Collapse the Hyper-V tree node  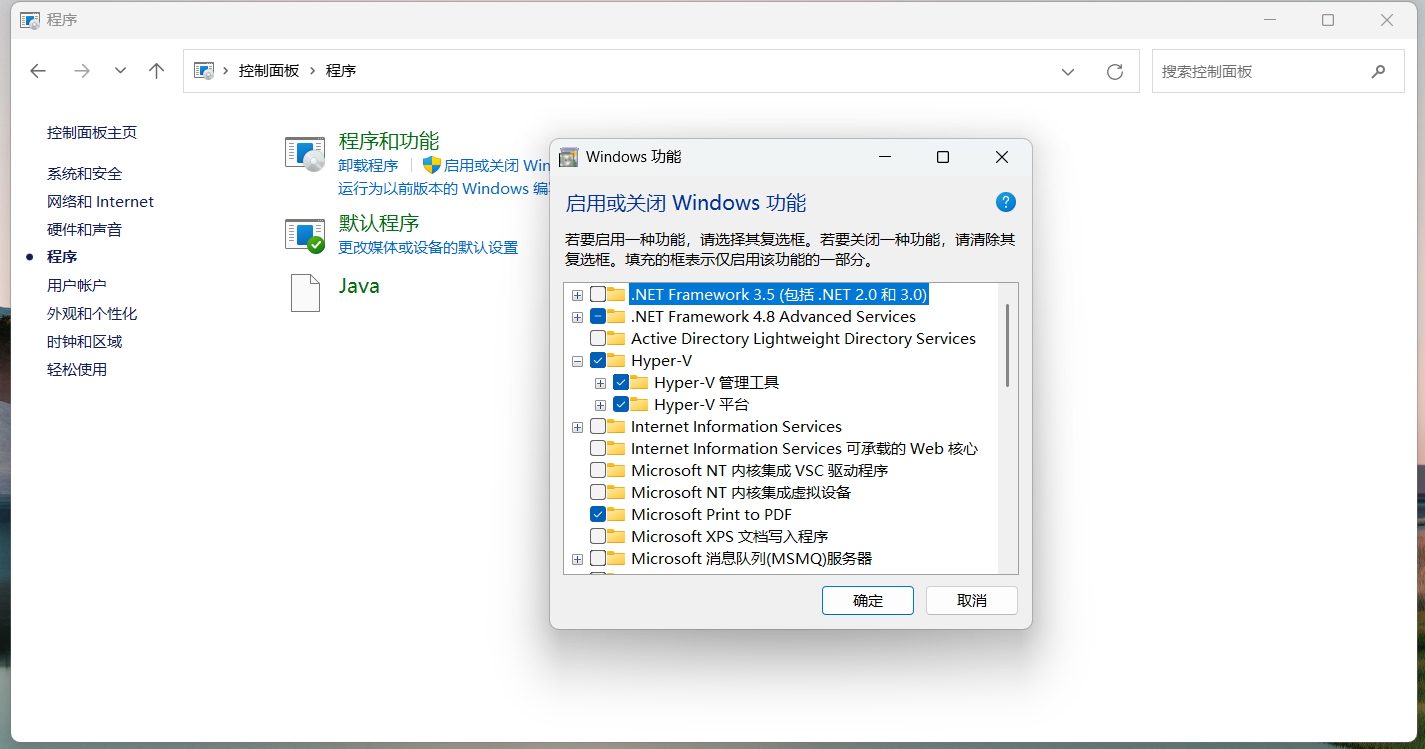tap(577, 361)
